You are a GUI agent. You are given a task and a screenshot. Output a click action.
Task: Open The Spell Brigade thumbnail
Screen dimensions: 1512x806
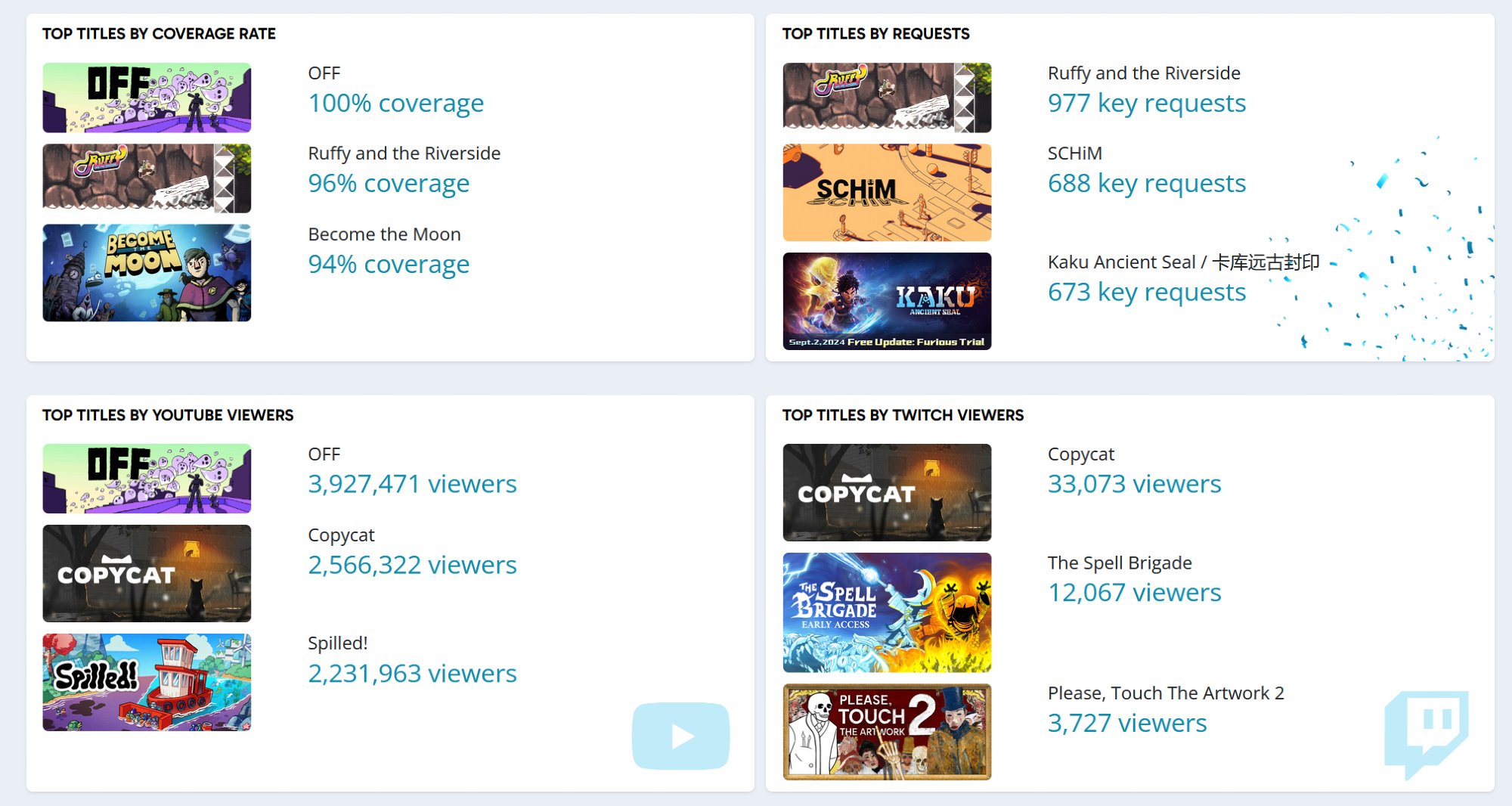[887, 612]
